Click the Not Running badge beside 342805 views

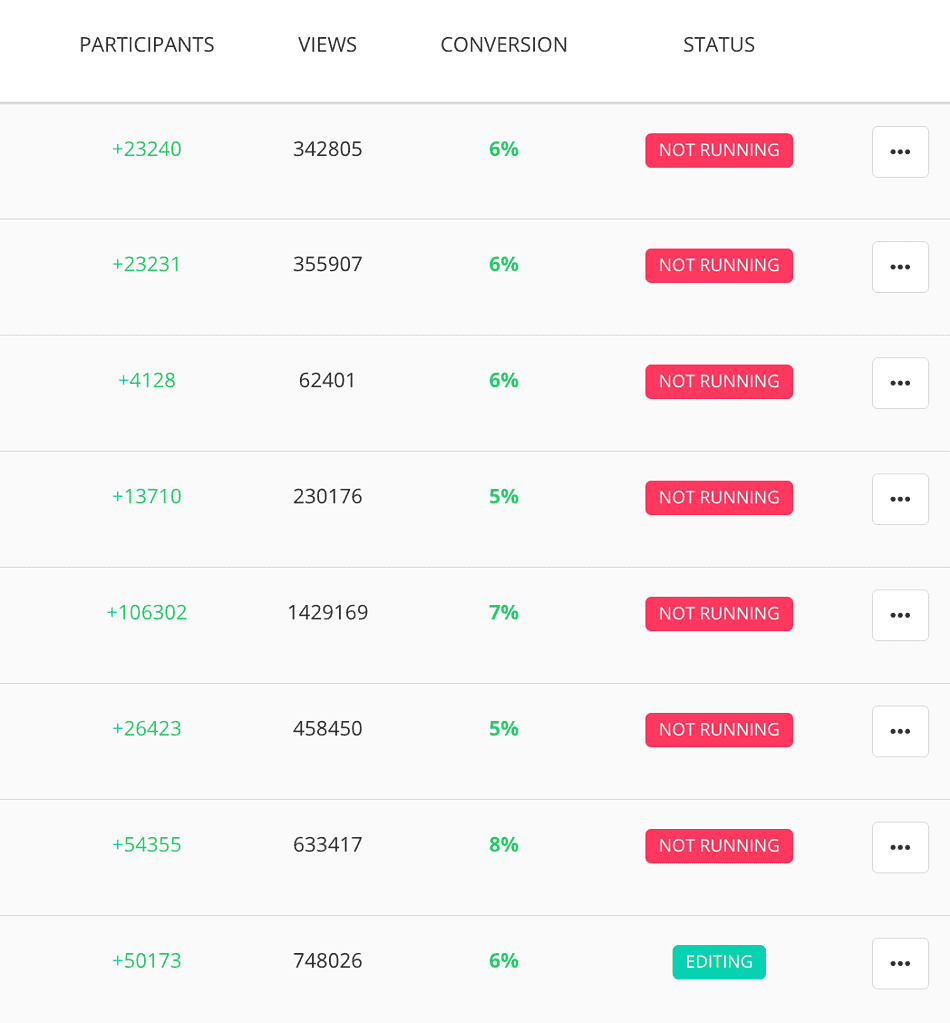click(719, 150)
